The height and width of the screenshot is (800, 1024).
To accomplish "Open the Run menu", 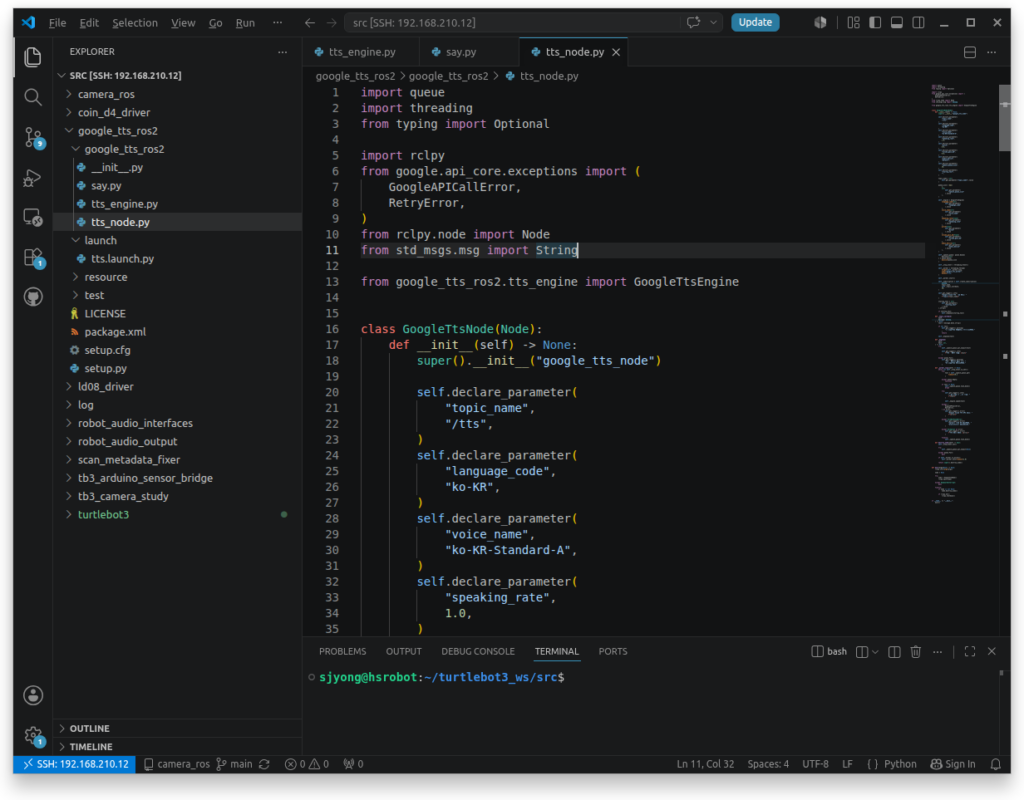I will [245, 23].
